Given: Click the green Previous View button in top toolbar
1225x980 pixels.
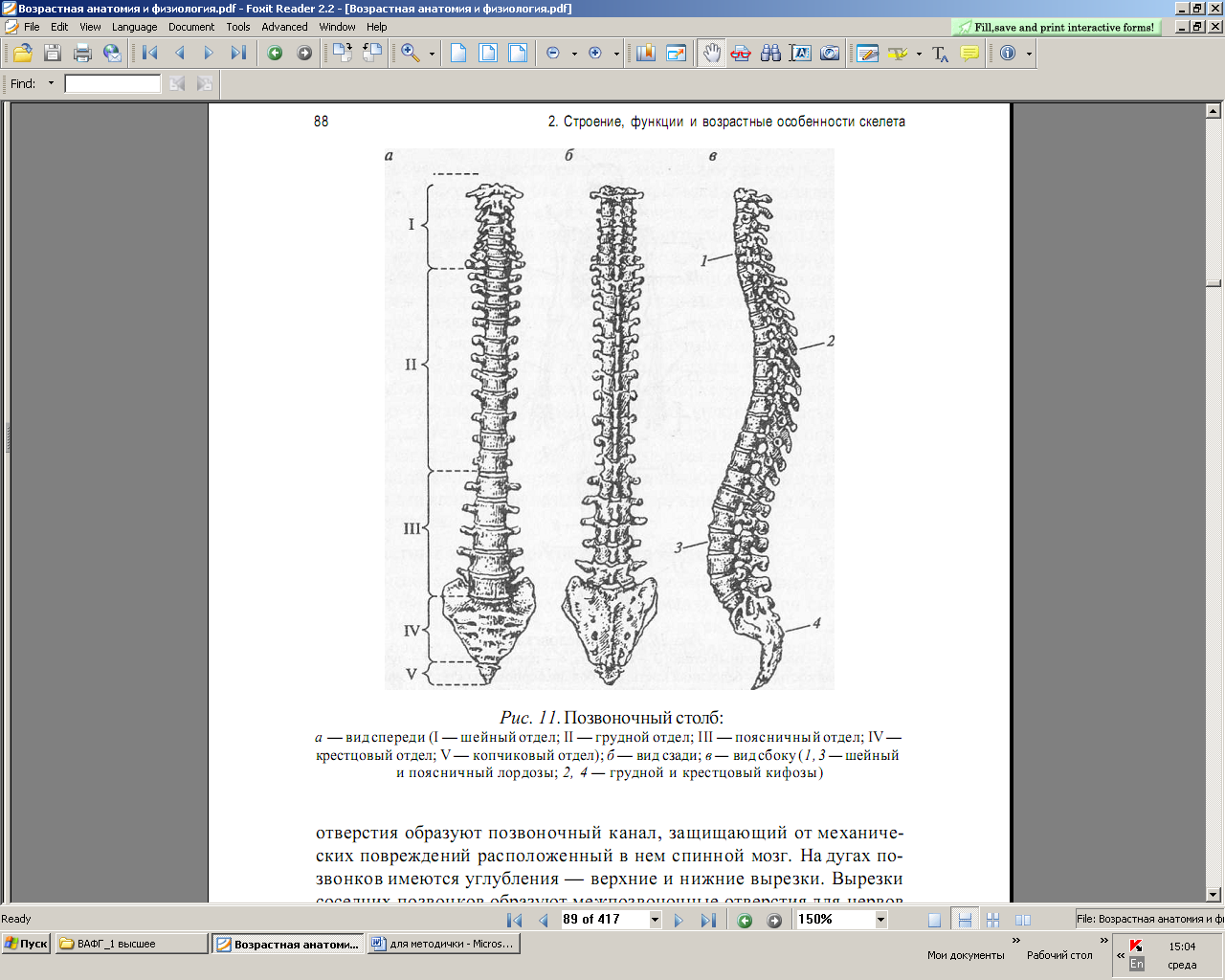Looking at the screenshot, I should [275, 54].
